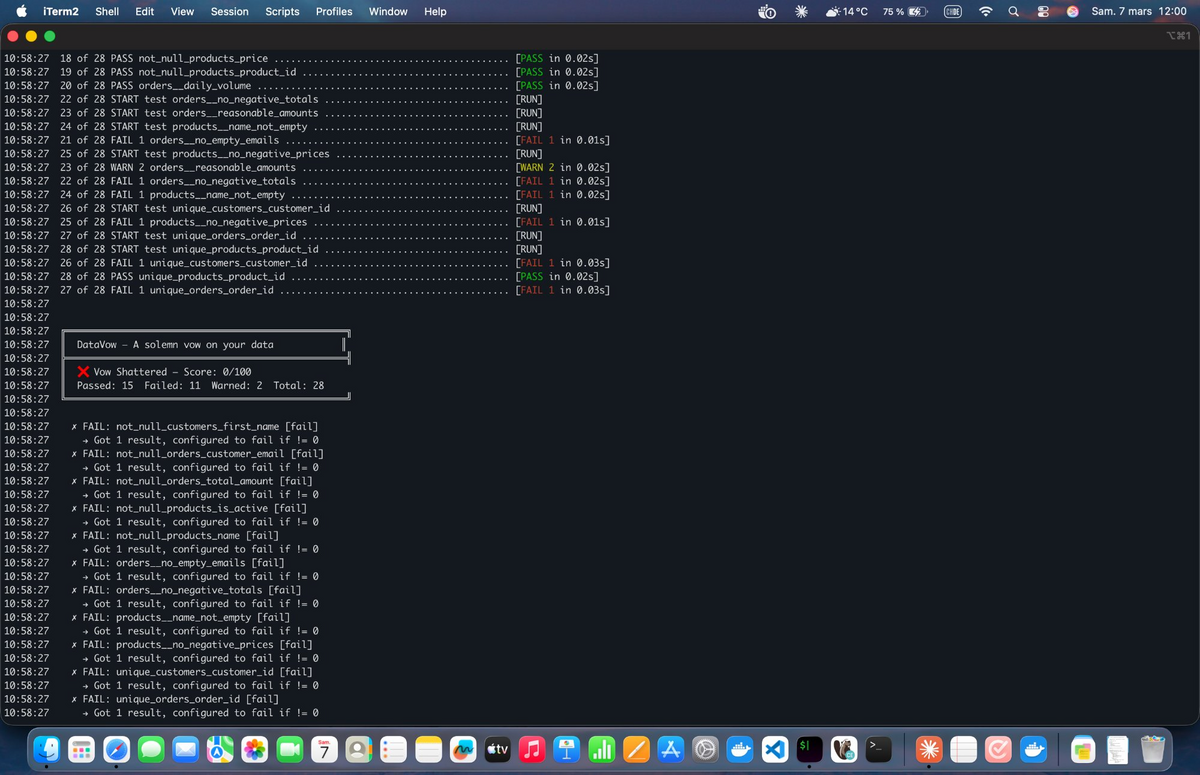
Task: Open the Profiles menu in iTerm2
Action: click(x=333, y=11)
